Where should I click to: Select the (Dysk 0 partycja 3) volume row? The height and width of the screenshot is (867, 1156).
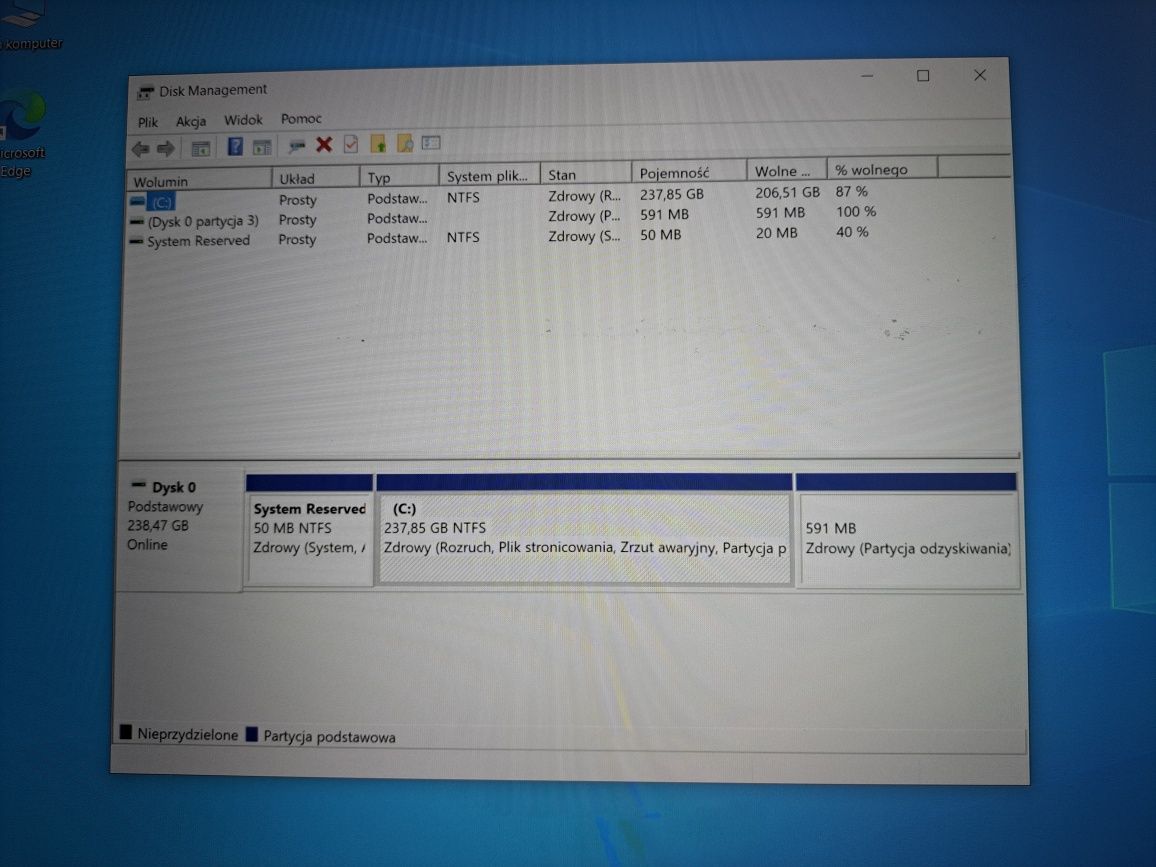(x=203, y=221)
